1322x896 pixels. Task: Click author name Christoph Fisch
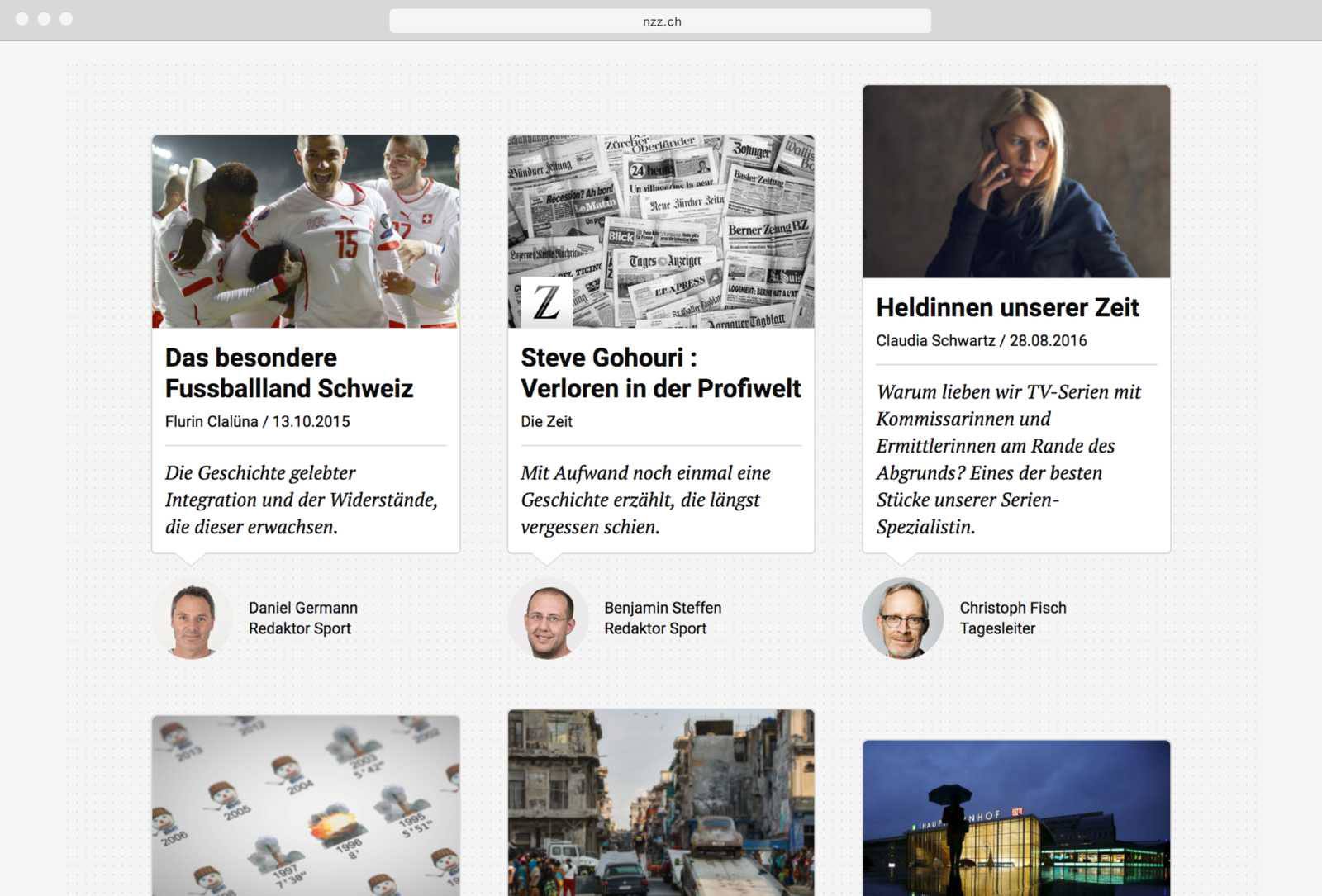coord(1012,608)
